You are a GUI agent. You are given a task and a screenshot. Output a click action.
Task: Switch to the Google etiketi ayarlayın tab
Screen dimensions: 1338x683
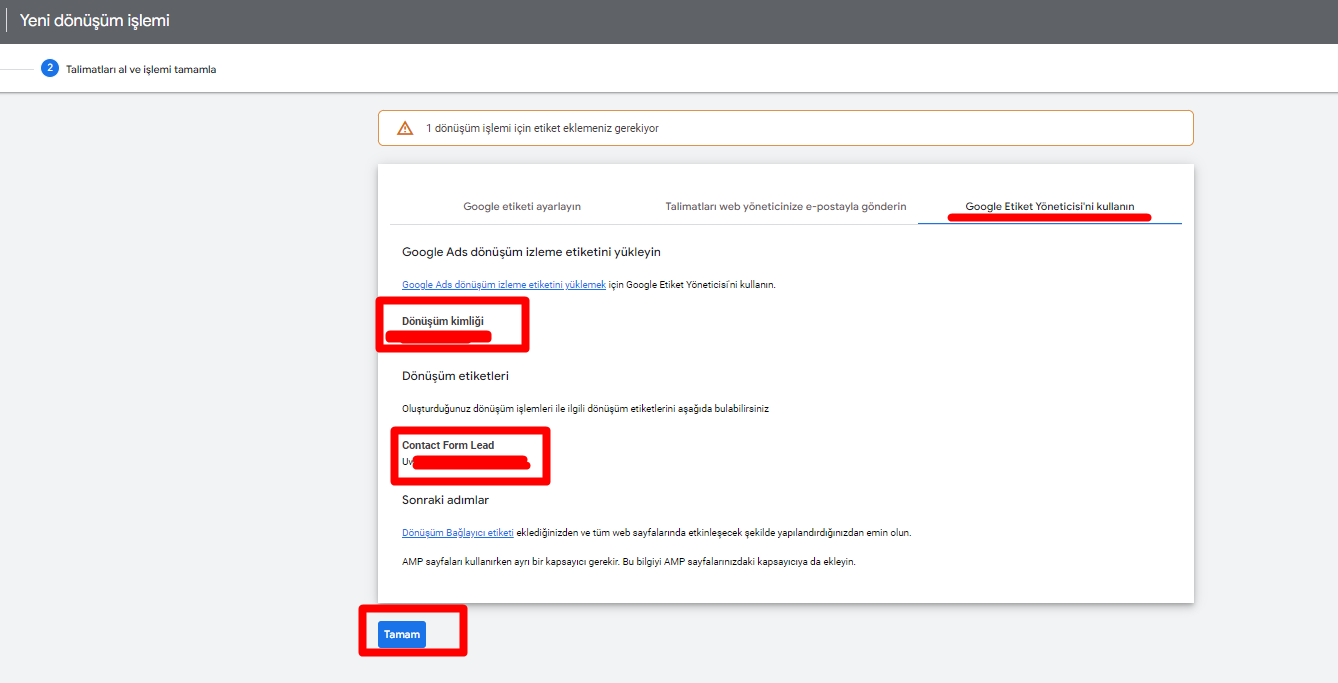click(521, 206)
